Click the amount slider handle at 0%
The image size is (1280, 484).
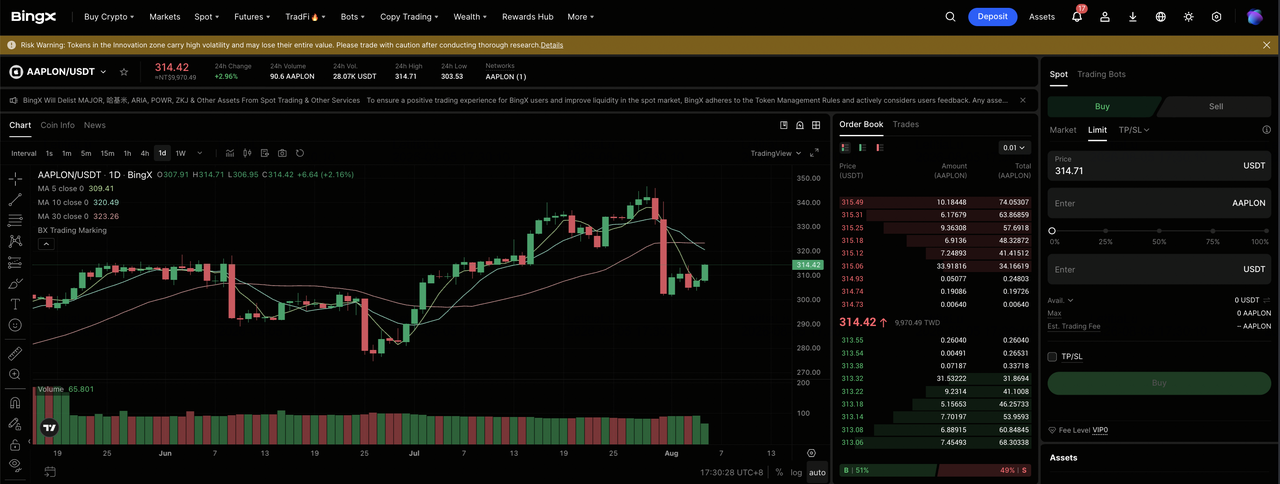pos(1052,231)
